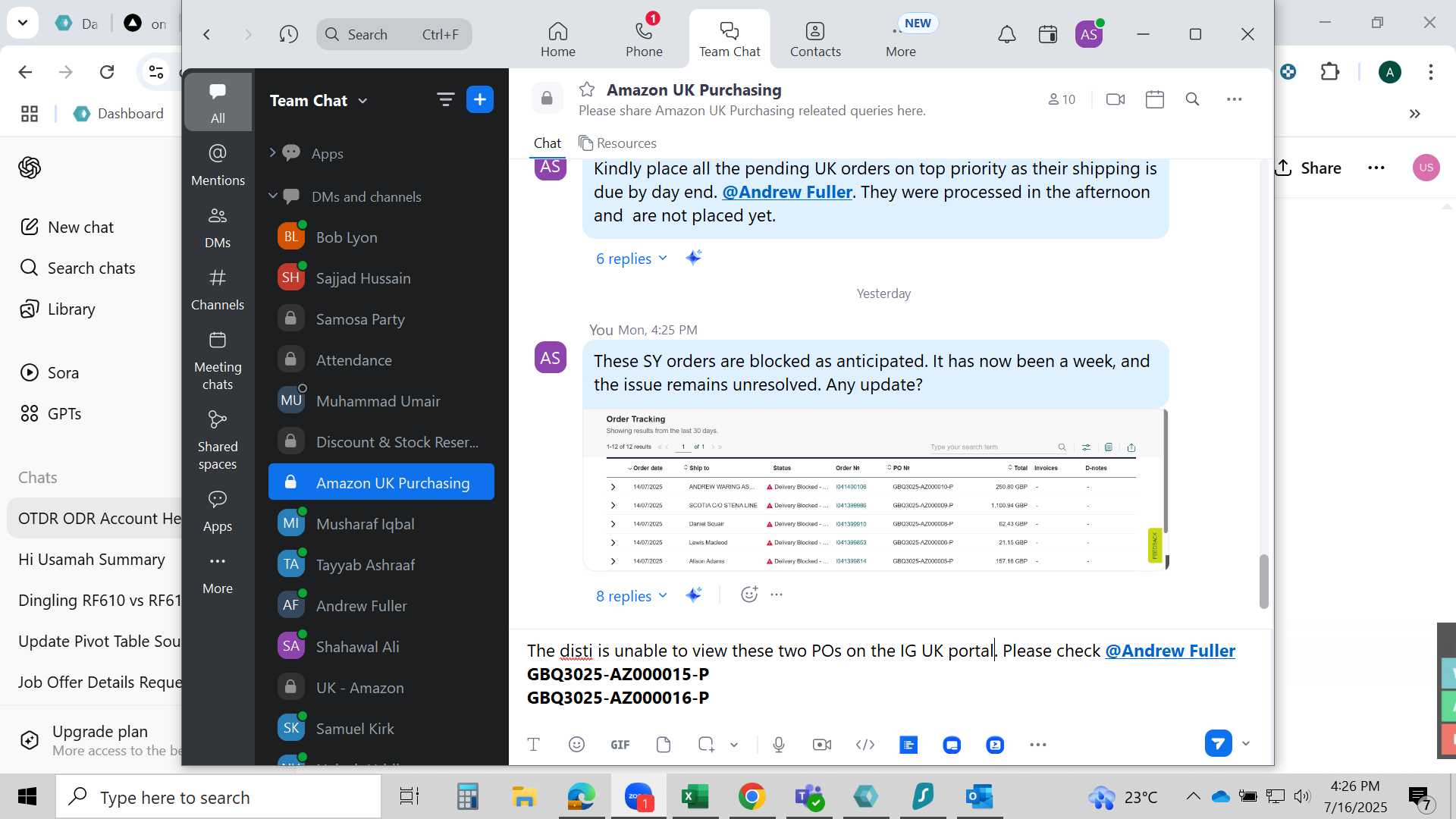The image size is (1456, 819).
Task: Open the calendar icon in Zoom top bar
Action: tap(1048, 34)
